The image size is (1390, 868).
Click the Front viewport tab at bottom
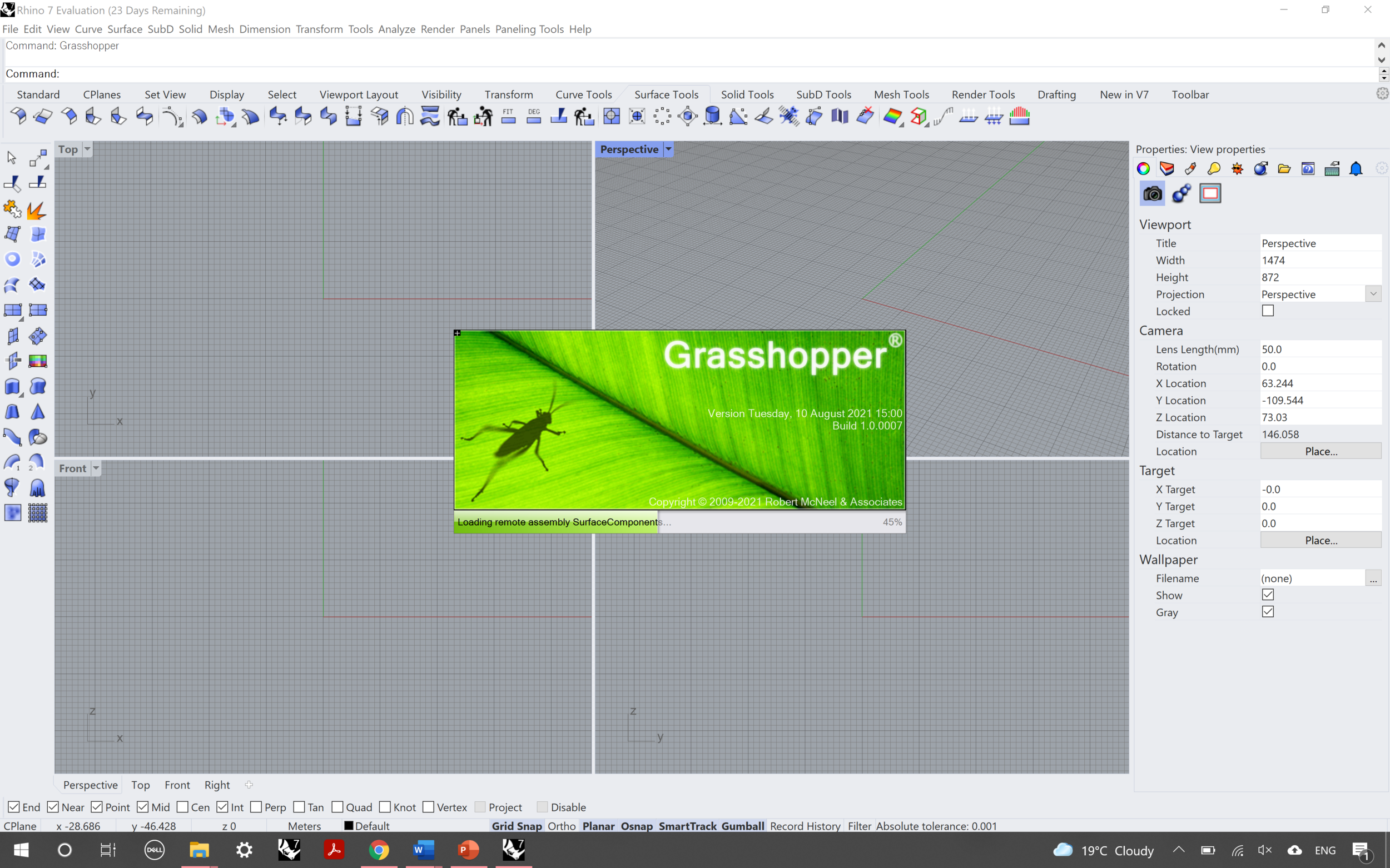(x=177, y=785)
